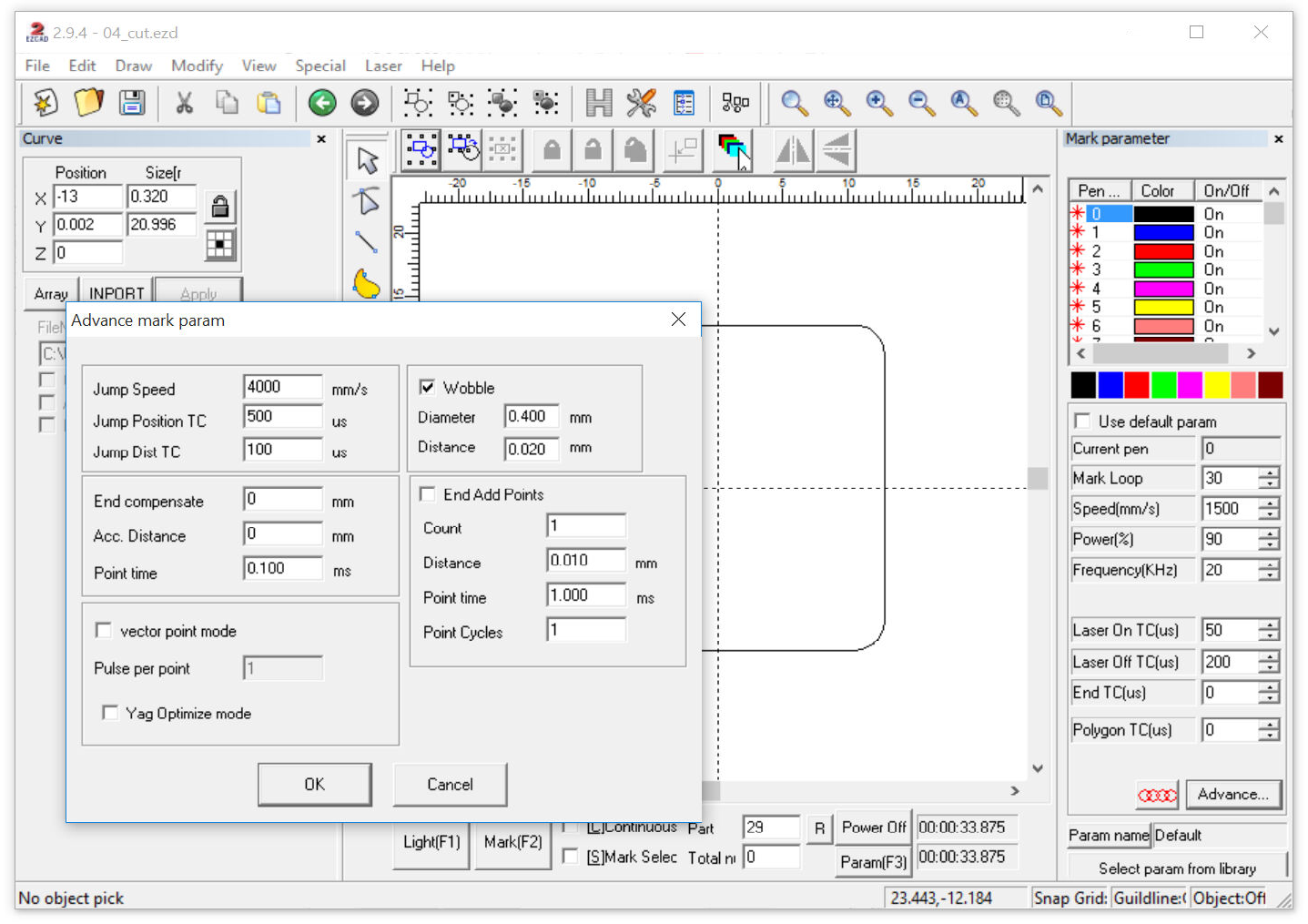
Task: Check the vector point mode option
Action: tap(104, 631)
